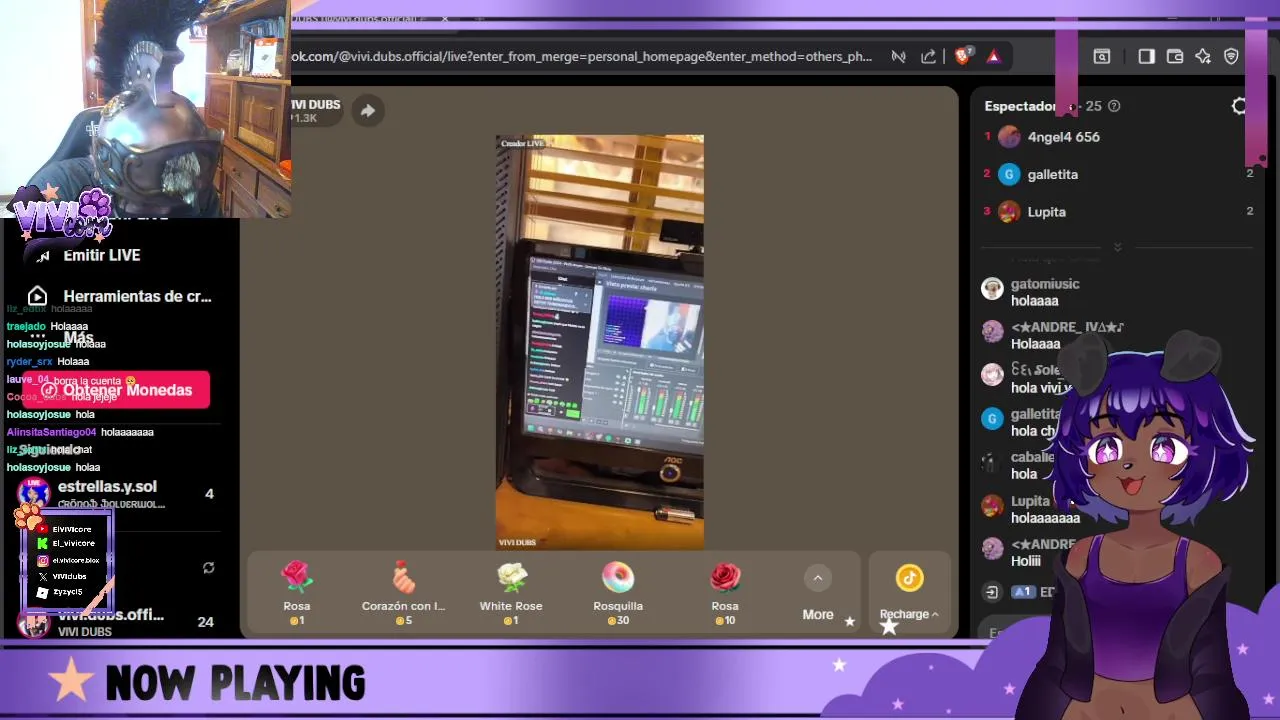The width and height of the screenshot is (1280, 720).
Task: Open the vivi.dubs.offi... channel row
Action: [118, 622]
